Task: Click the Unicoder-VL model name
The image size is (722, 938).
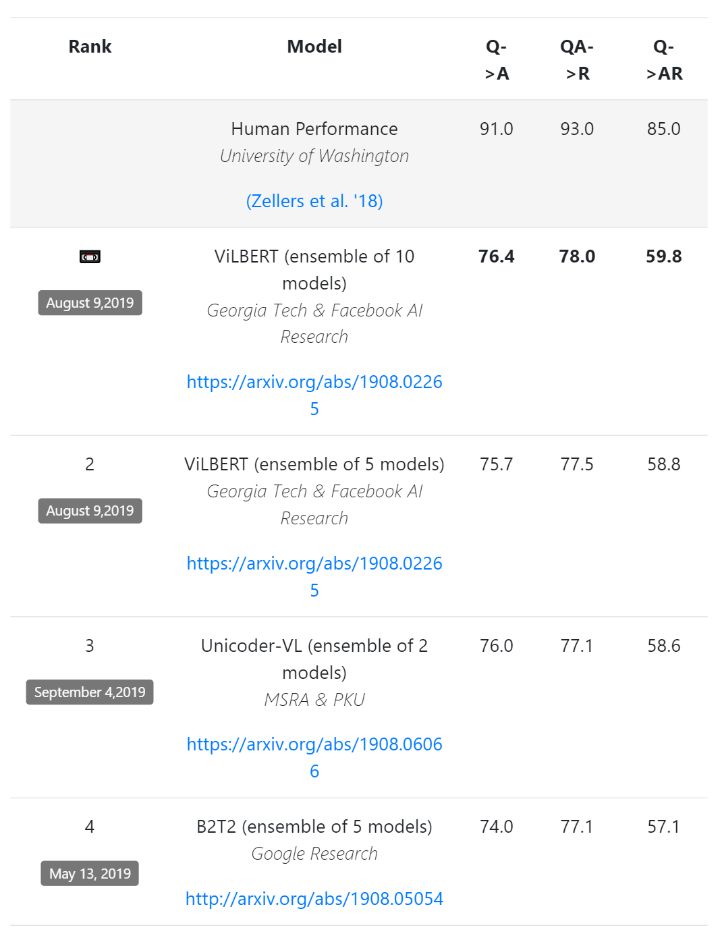Action: 314,659
